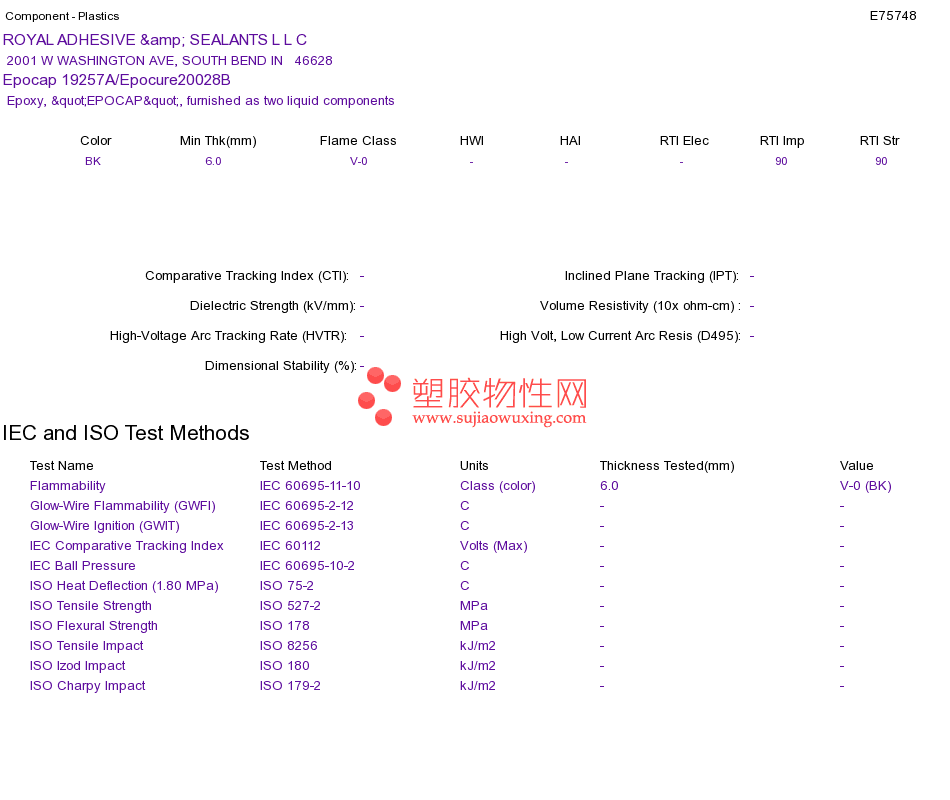Click test method IEC 60695-11-10

pos(310,485)
